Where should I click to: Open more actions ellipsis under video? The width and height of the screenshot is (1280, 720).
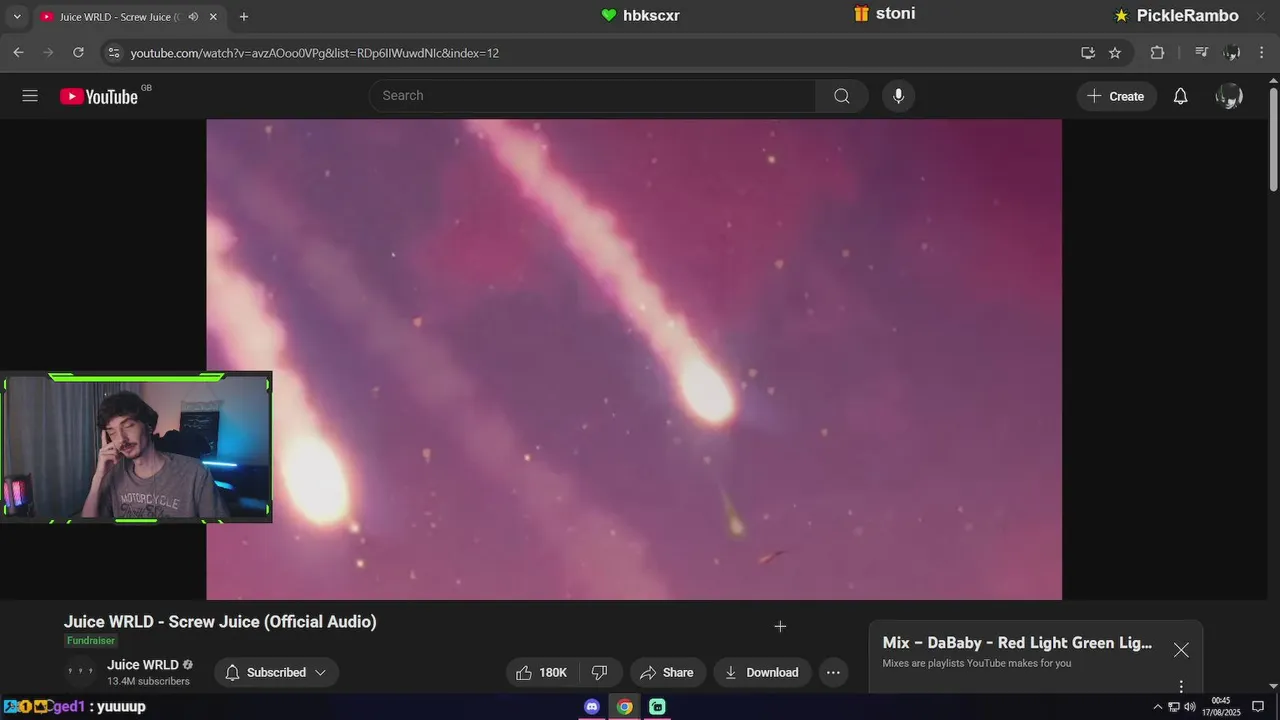[833, 673]
